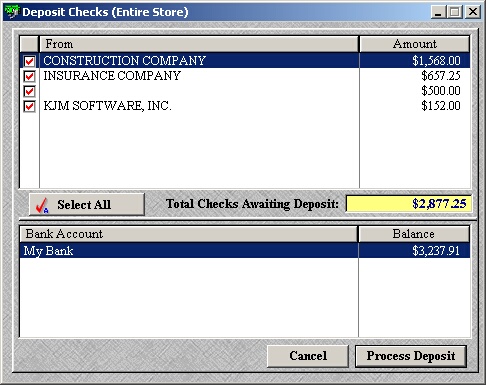Click the Bank Account column header
This screenshot has width=486, height=385.
click(x=188, y=234)
